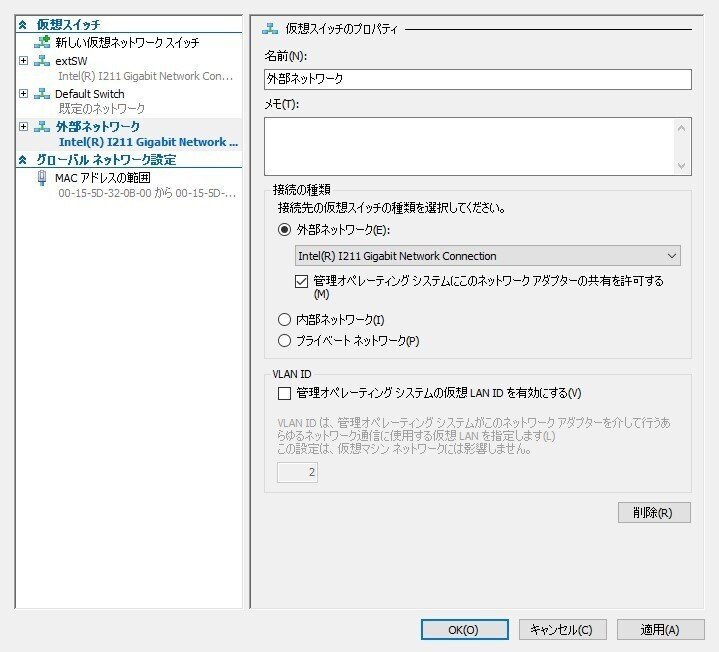The width and height of the screenshot is (719, 652).
Task: Click the キャンセル(C) cancel button
Action: [x=562, y=630]
